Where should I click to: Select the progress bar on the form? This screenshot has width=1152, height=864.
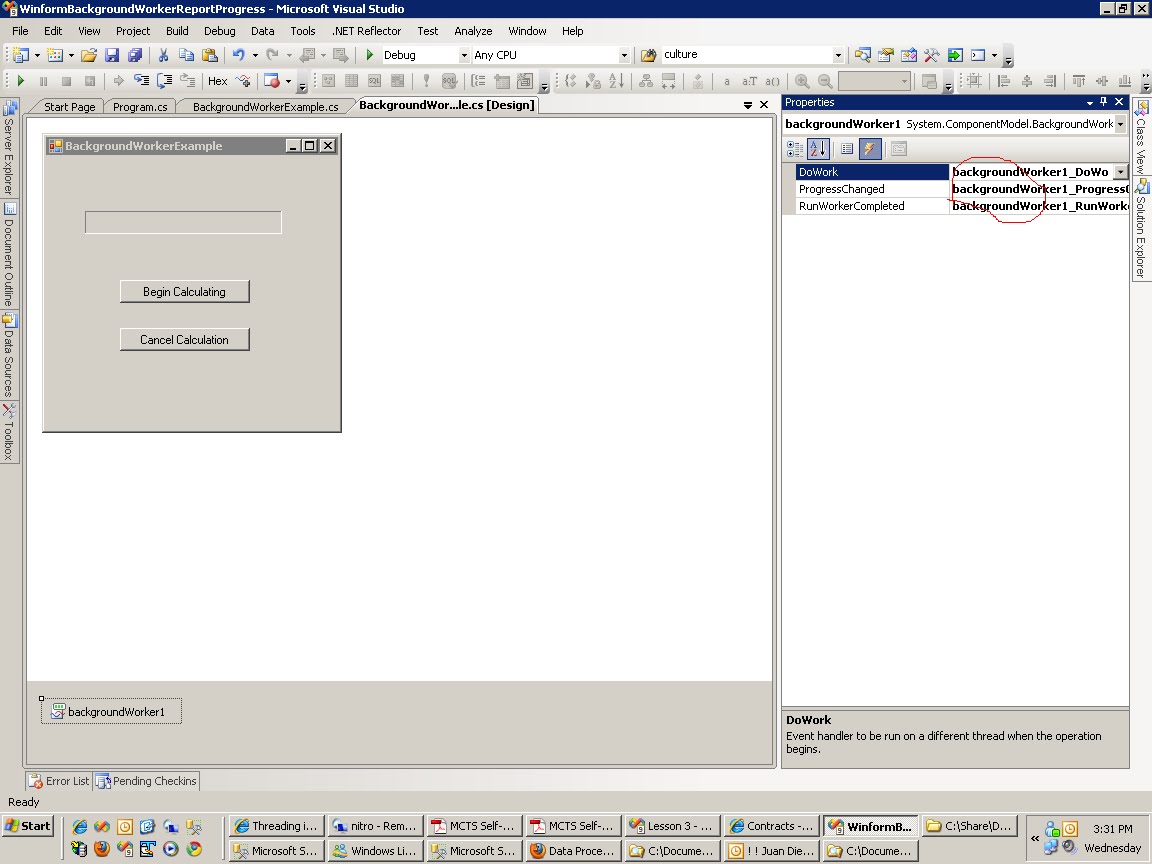[x=183, y=223]
